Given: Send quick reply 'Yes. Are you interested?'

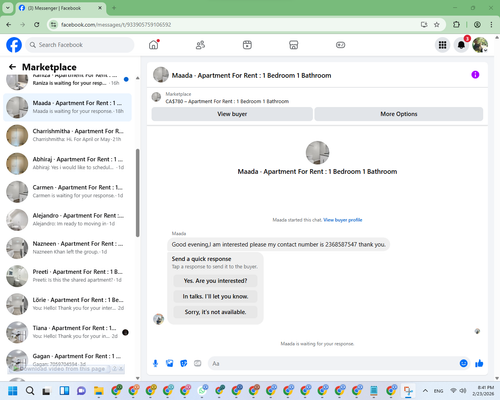Looking at the screenshot, I should [x=215, y=281].
